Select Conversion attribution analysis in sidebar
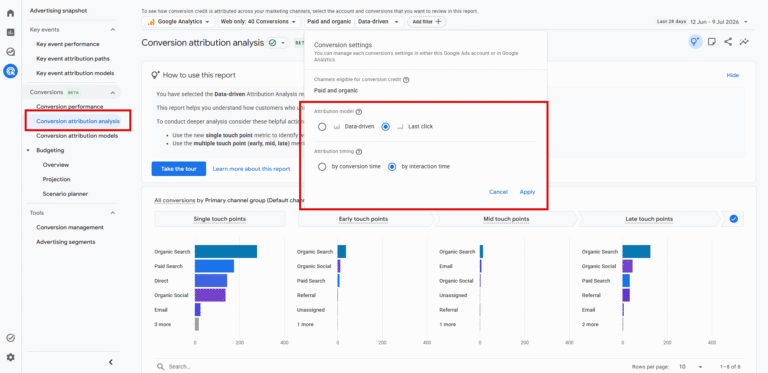Screen dimensions: 768x373 point(77,121)
